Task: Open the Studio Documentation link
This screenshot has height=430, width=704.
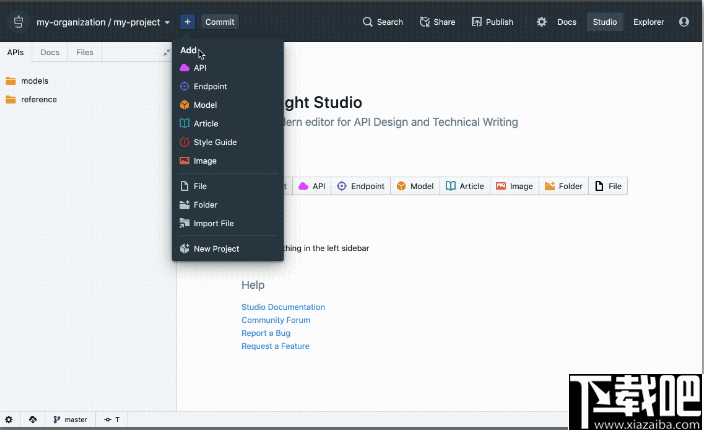Action: [283, 307]
